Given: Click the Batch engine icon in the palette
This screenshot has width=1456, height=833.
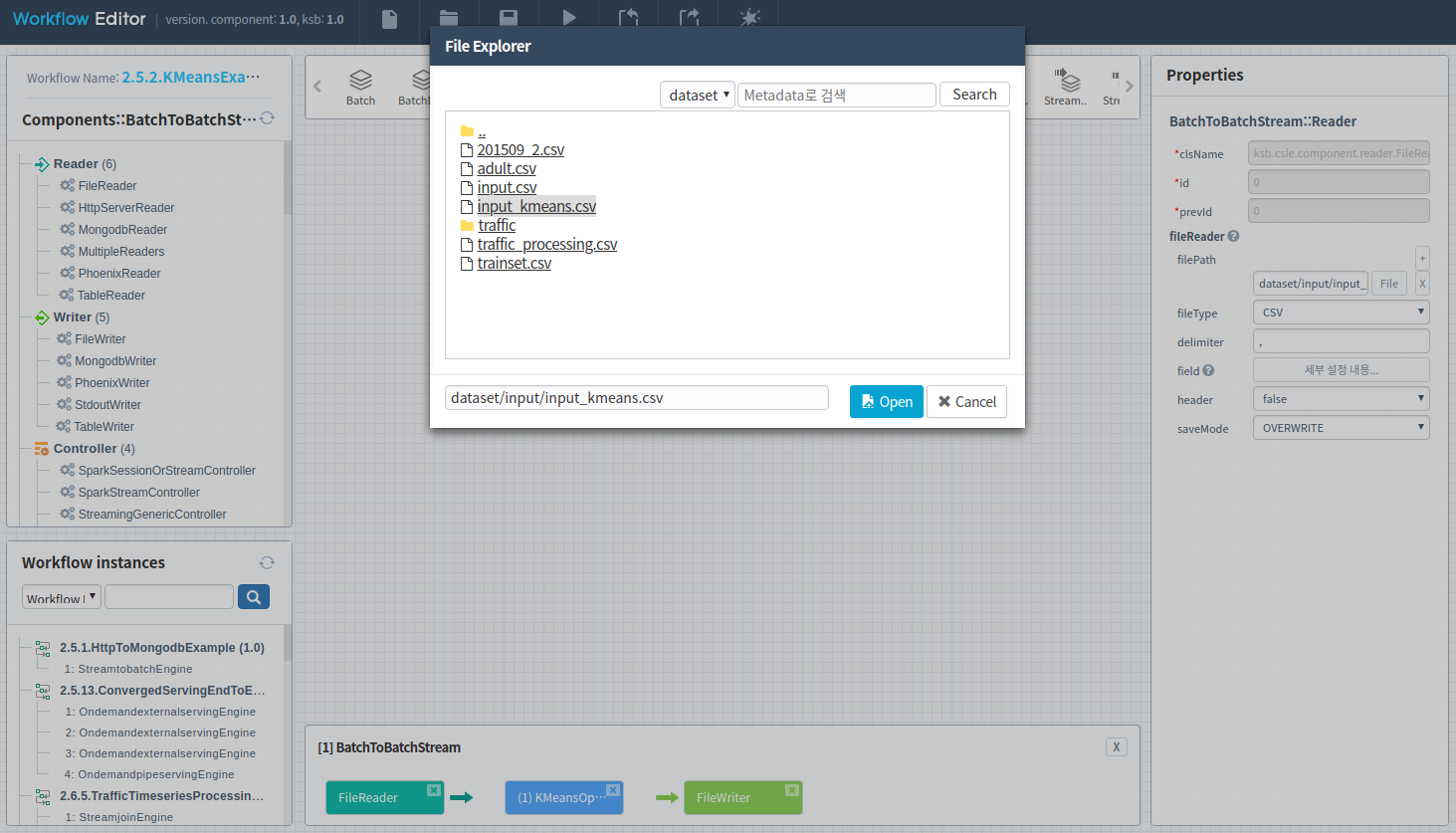Looking at the screenshot, I should coord(360,88).
